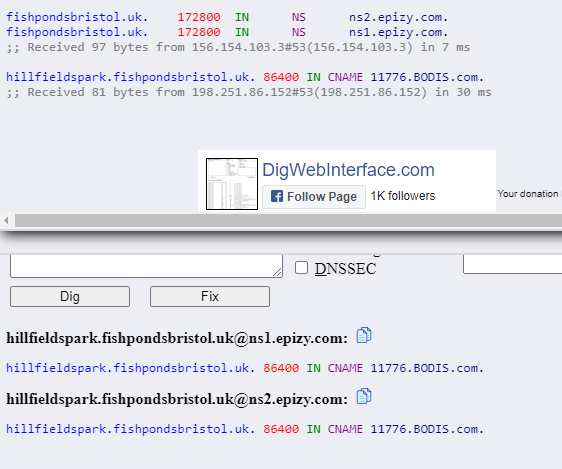Click the textarea corner grip handle

pyautogui.click(x=277, y=272)
